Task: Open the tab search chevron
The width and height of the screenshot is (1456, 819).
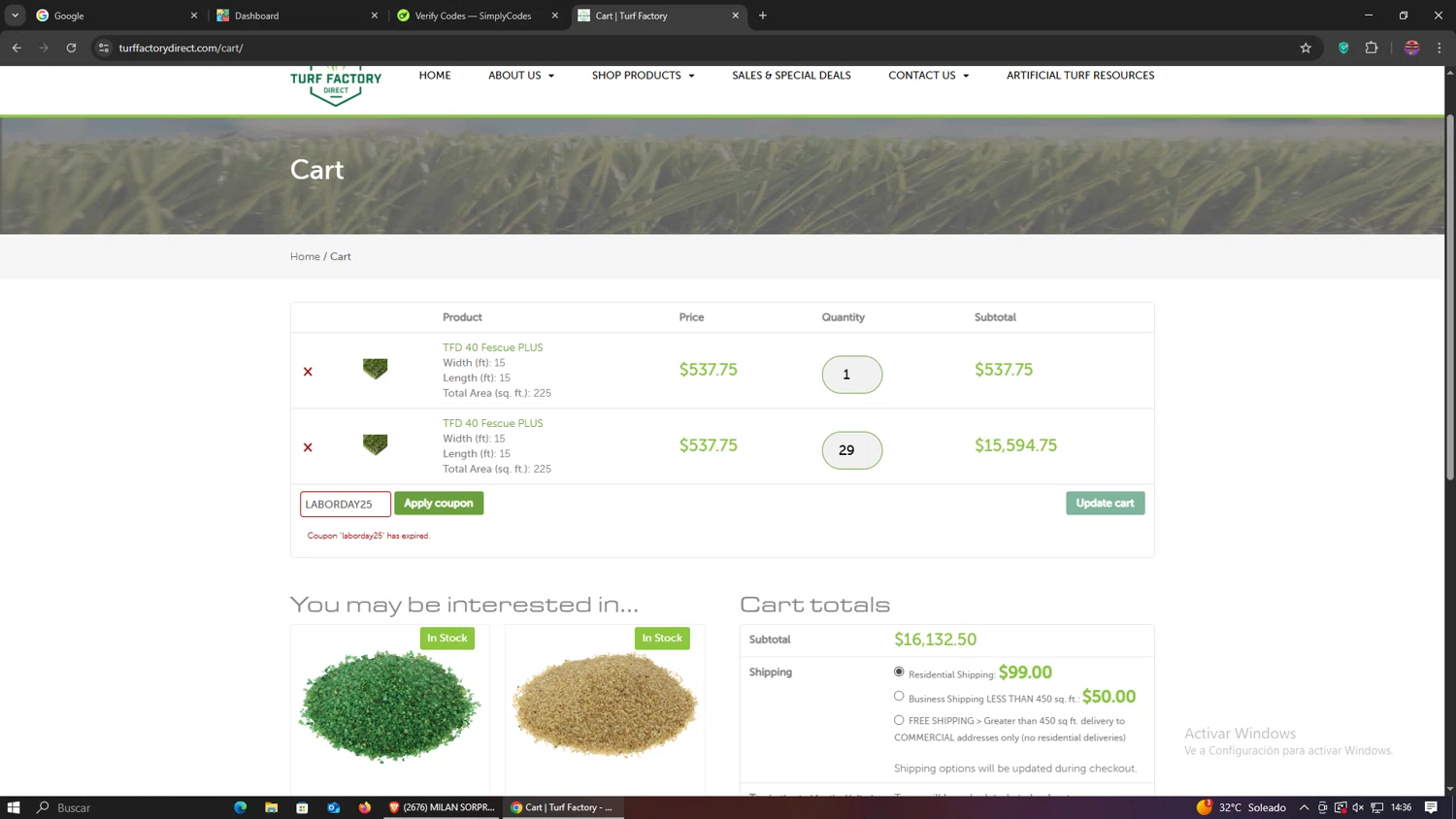Action: [x=16, y=16]
